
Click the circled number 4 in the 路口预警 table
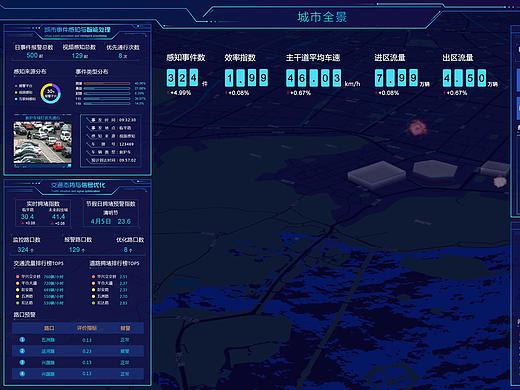click(x=22, y=374)
